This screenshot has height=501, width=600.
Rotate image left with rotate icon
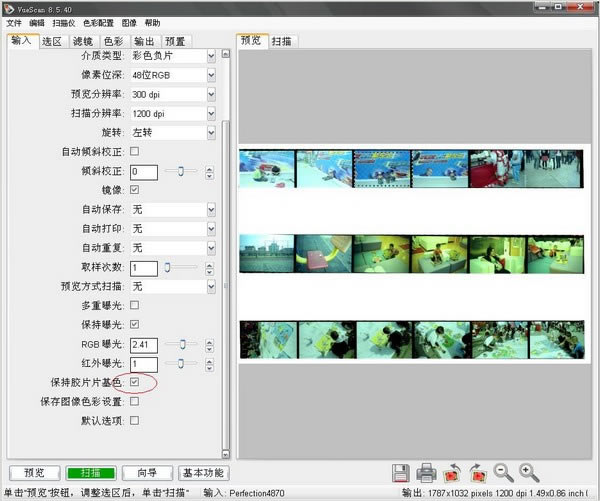point(452,473)
